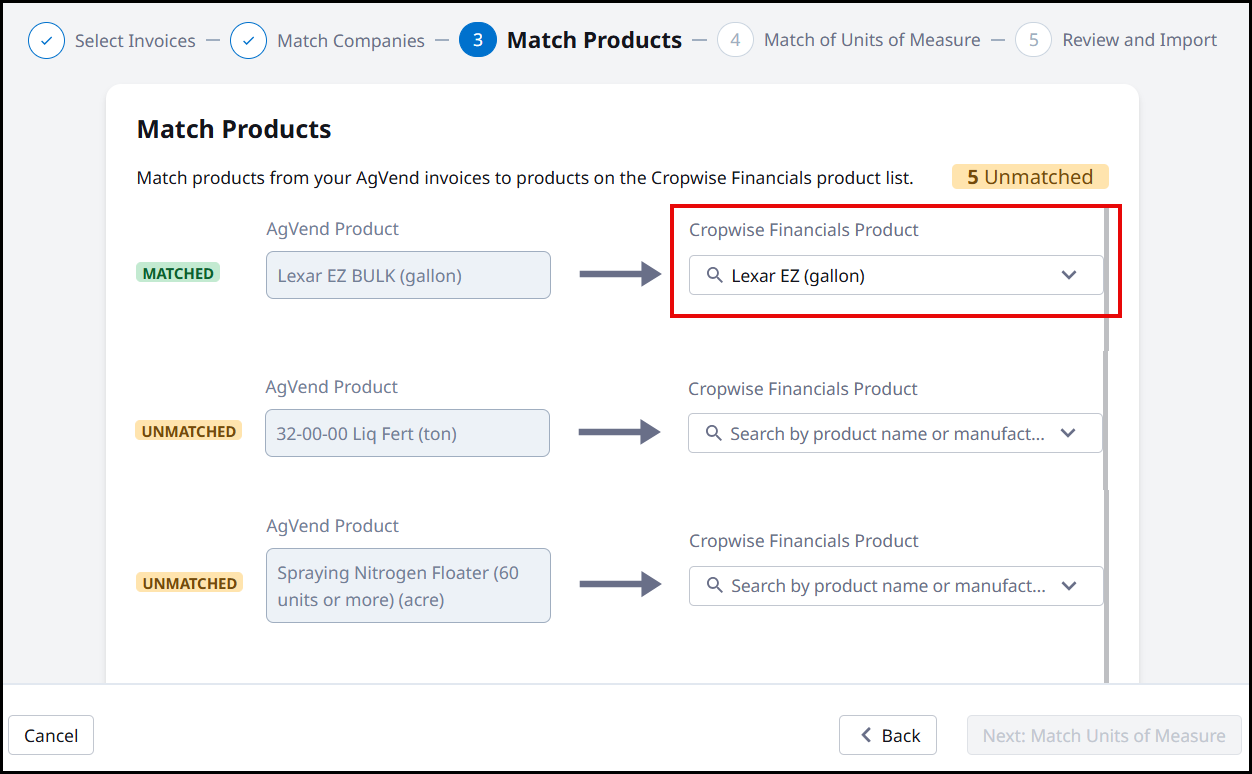Click search icon for Spraying Nitrogen Floater match

(x=714, y=585)
